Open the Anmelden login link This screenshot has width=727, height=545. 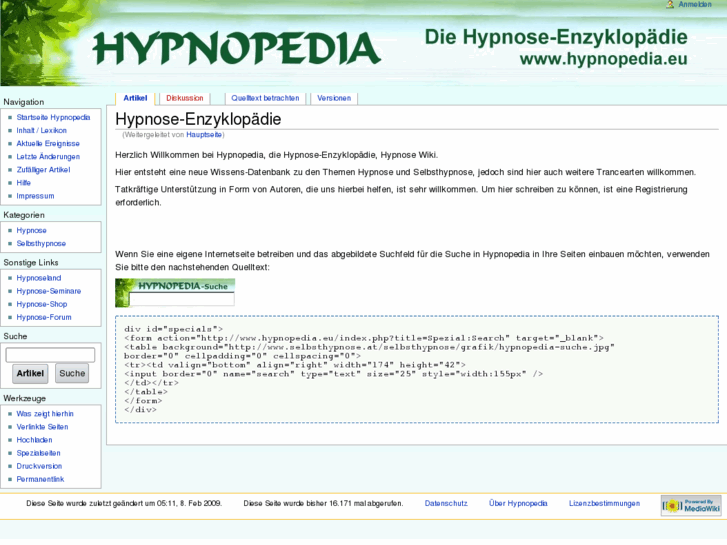[695, 4]
